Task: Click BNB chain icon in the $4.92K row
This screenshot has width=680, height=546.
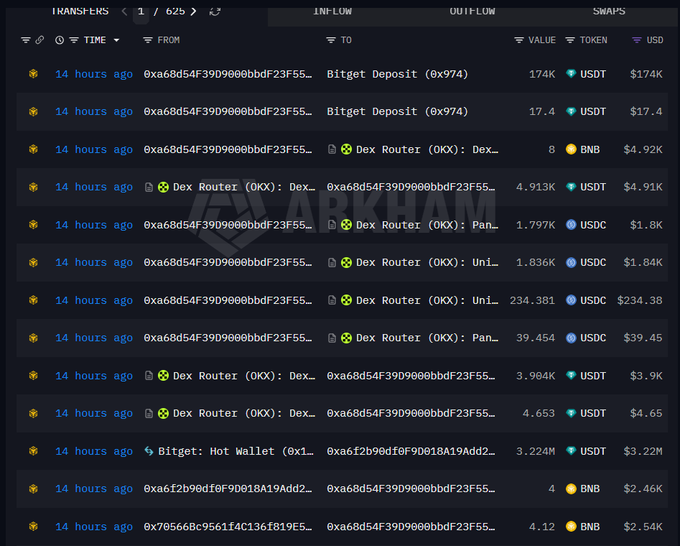Action: click(x=33, y=150)
